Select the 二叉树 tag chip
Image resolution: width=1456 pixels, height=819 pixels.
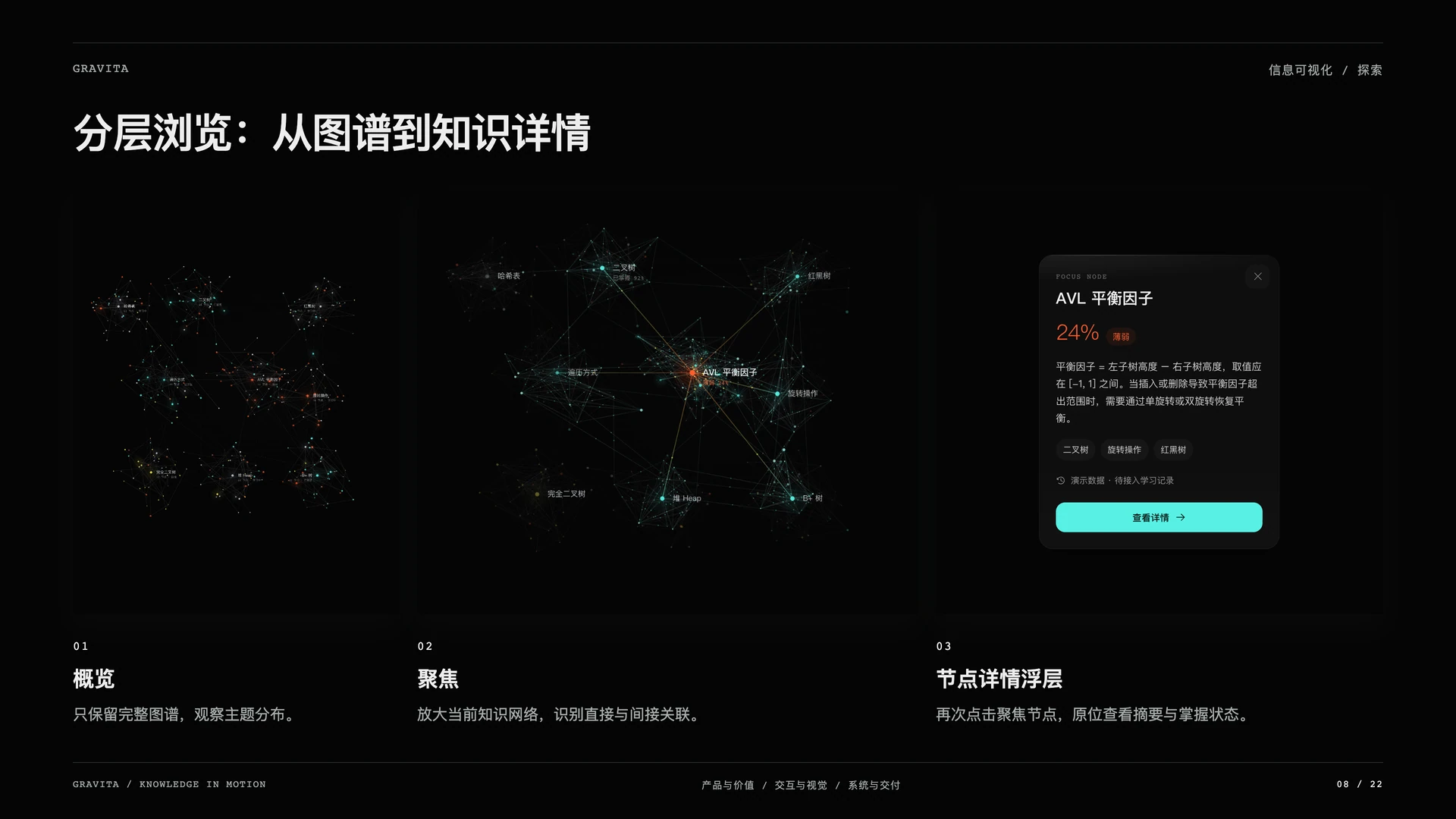(x=1075, y=450)
